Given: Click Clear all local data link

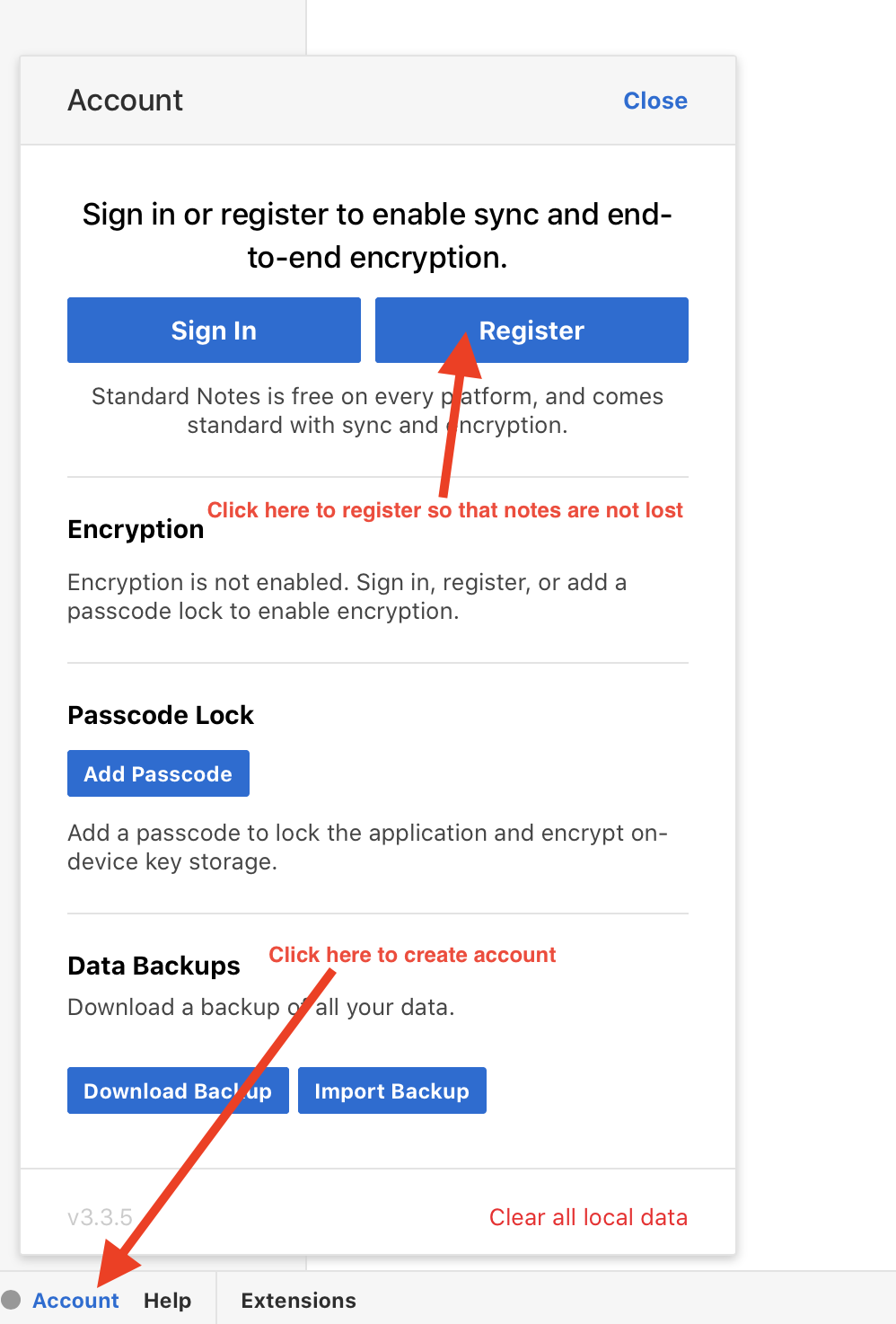Looking at the screenshot, I should [x=588, y=1217].
